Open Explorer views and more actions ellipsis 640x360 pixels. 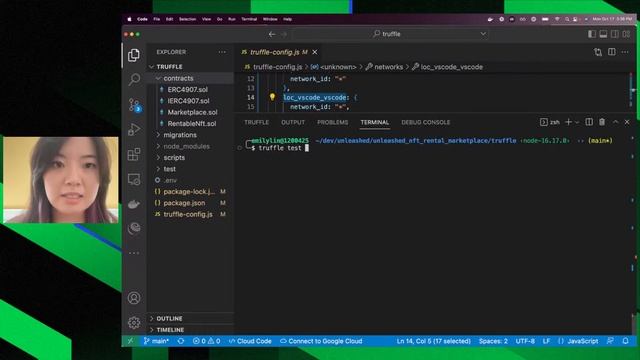[222, 52]
